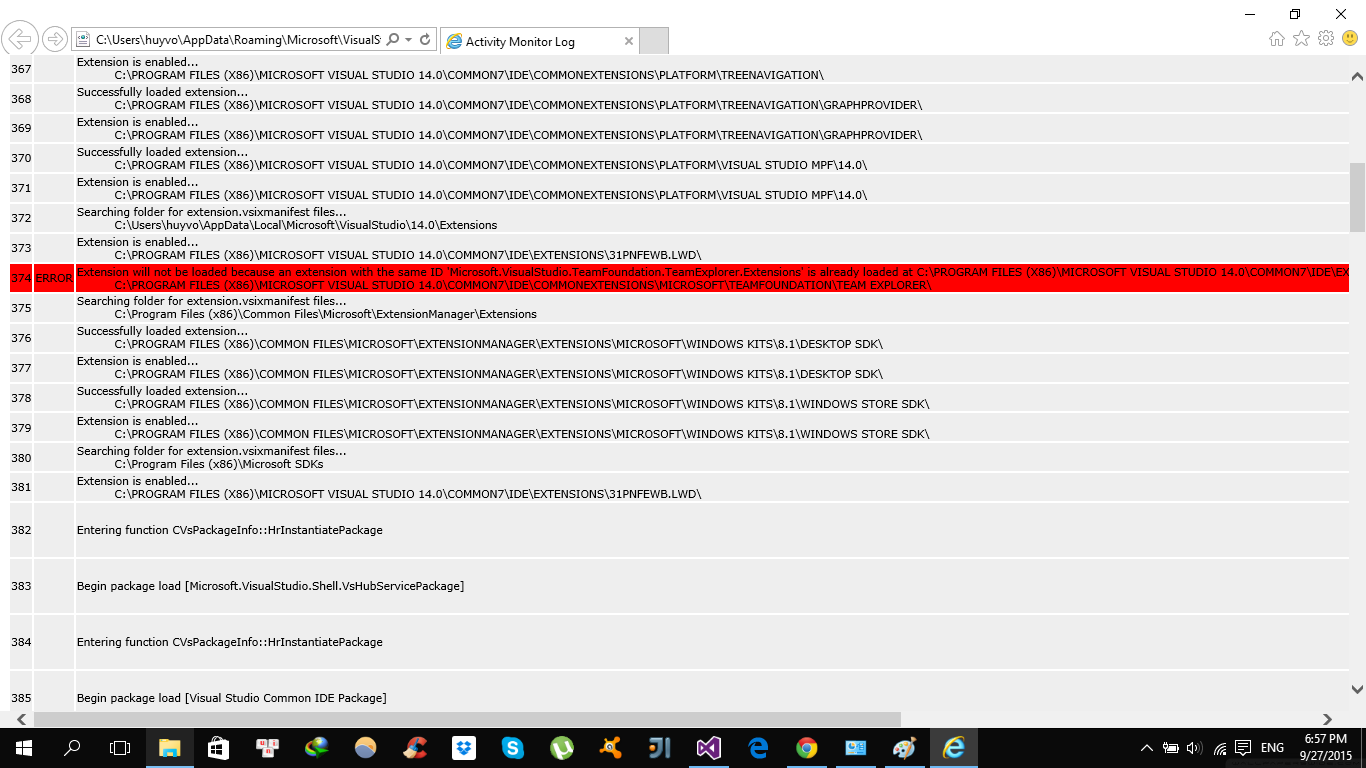Click the search magnifier in address bar

pos(393,40)
